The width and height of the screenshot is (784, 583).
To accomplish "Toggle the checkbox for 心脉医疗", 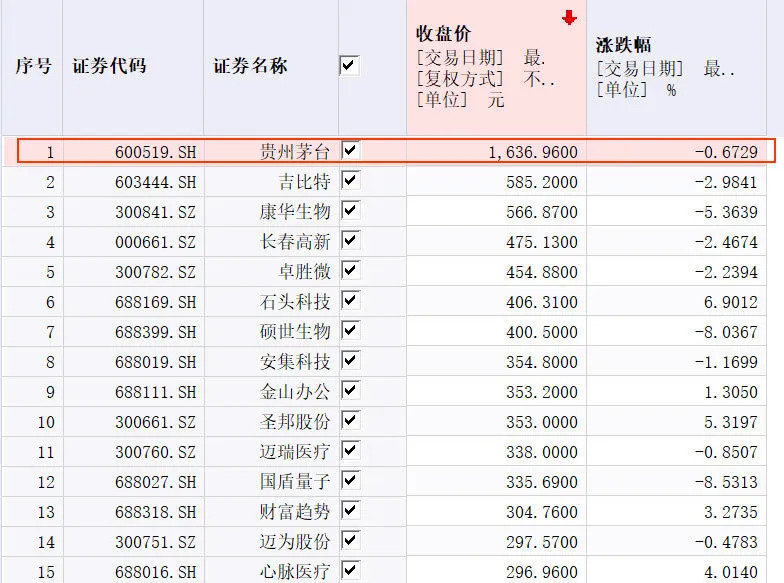I will click(350, 570).
